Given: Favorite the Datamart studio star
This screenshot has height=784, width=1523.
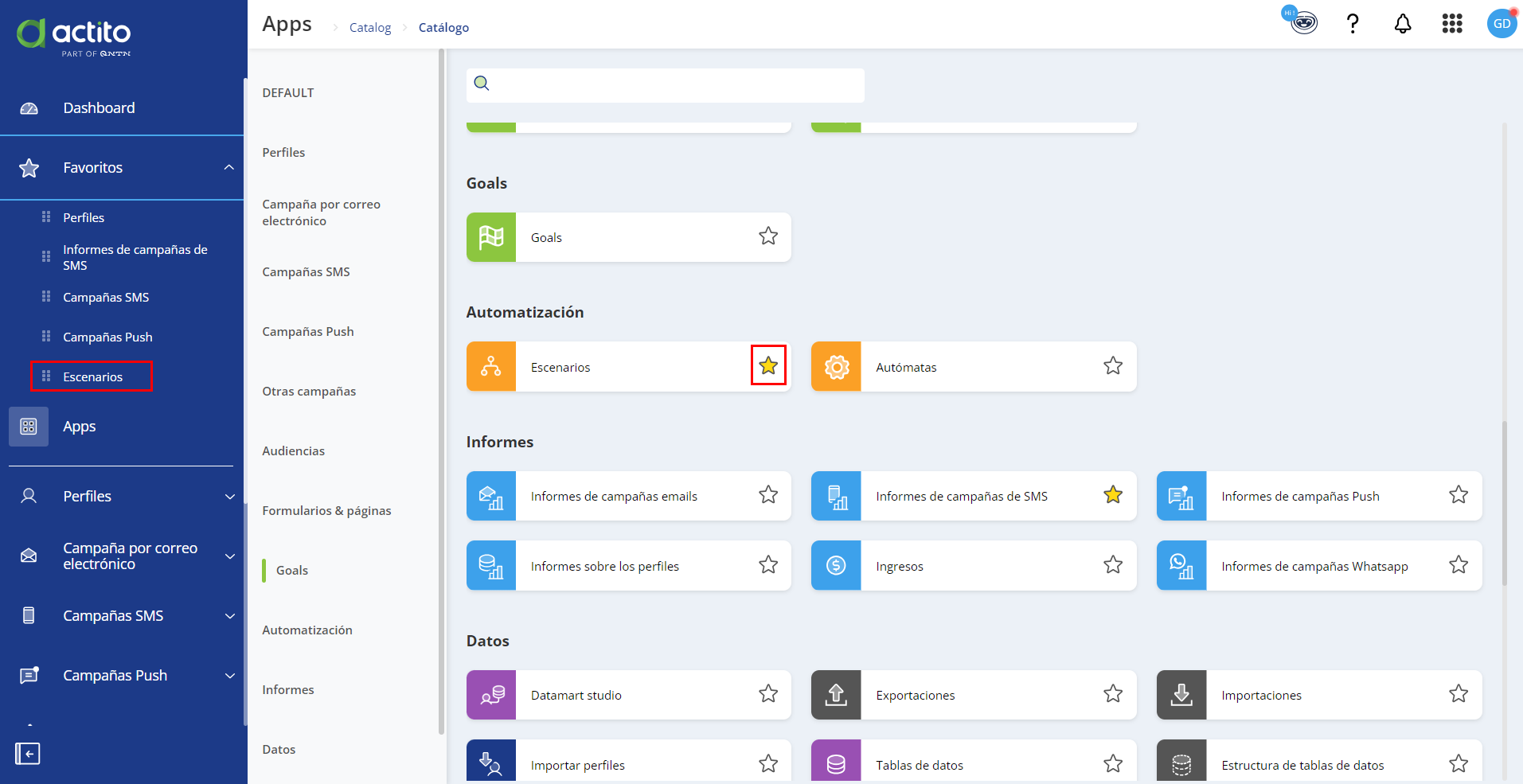Looking at the screenshot, I should click(768, 693).
